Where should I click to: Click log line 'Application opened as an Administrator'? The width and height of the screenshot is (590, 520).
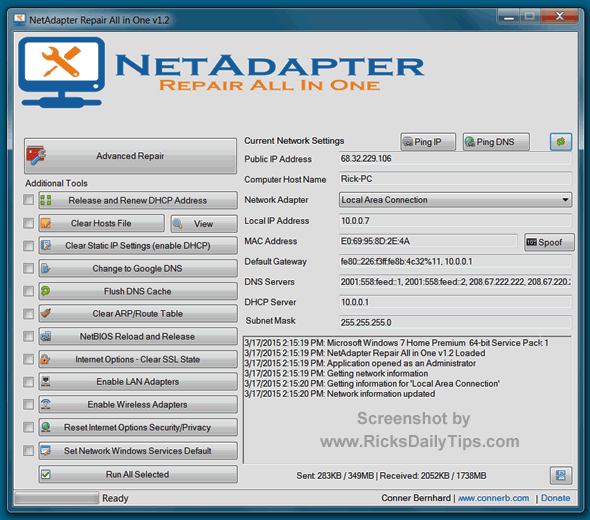(x=360, y=363)
